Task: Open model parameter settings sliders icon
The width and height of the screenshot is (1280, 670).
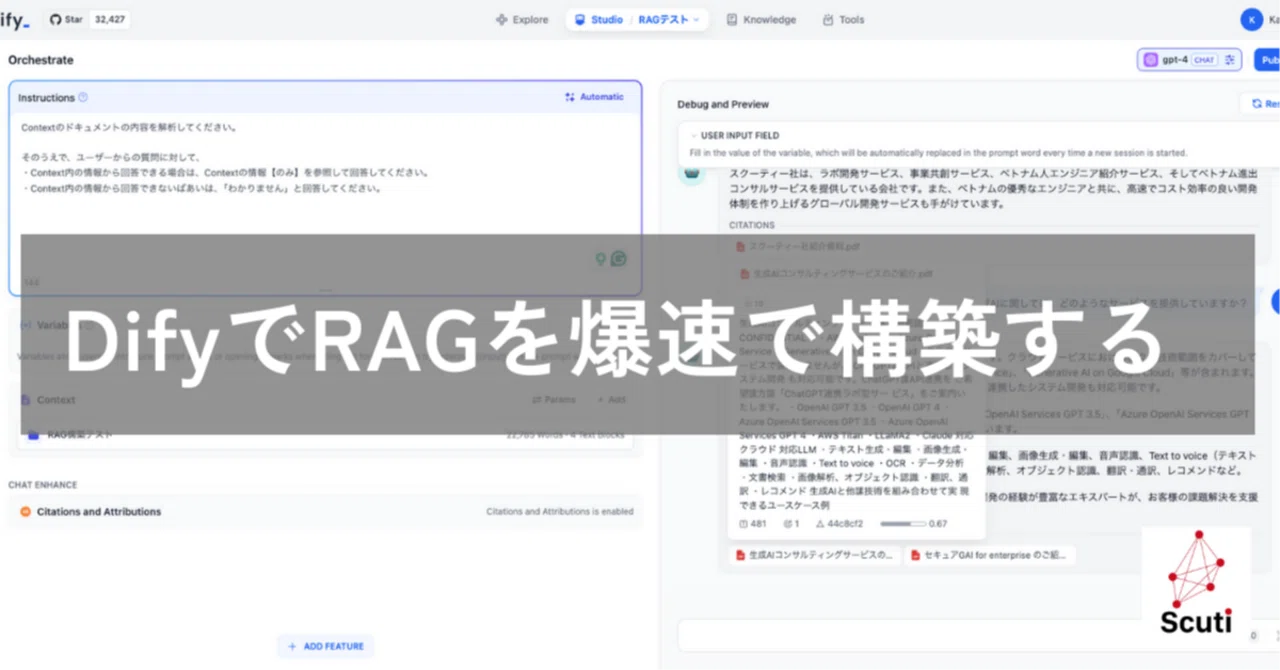Action: 1230,60
